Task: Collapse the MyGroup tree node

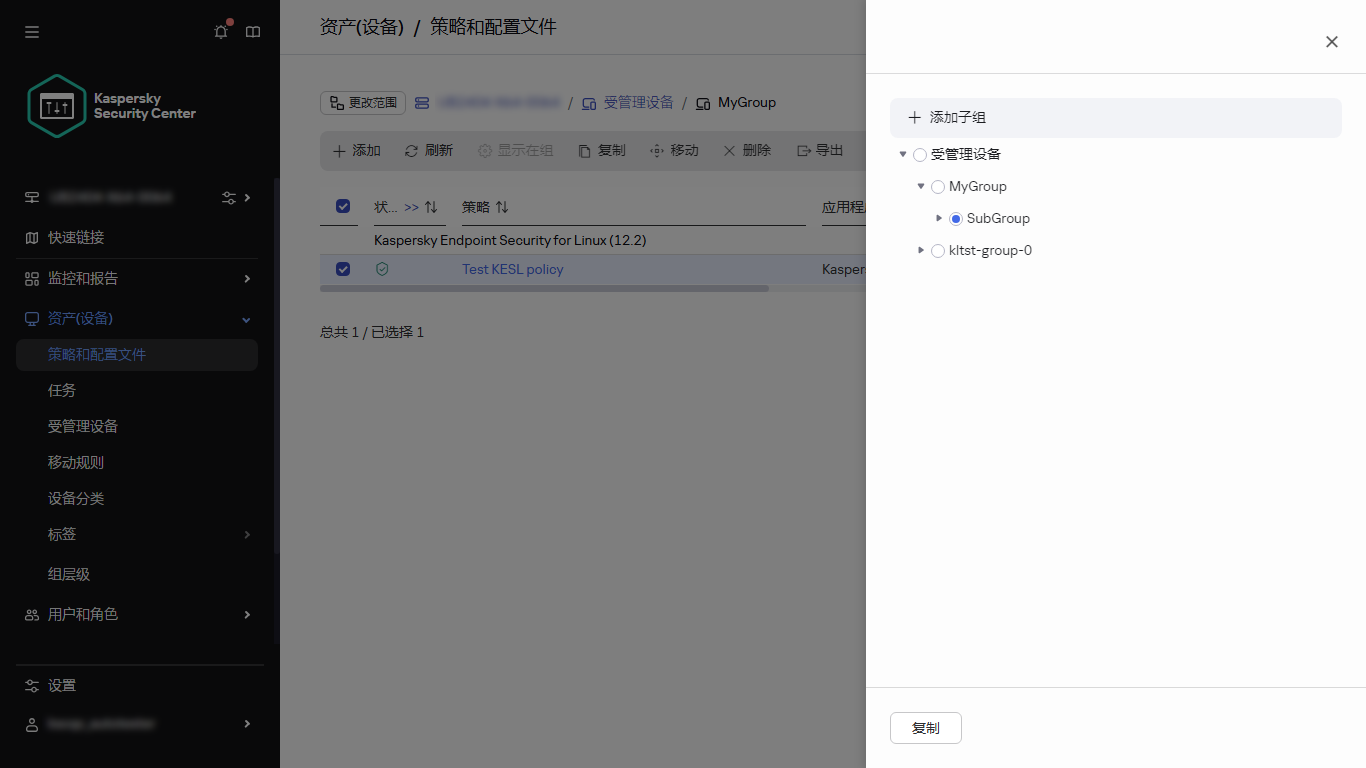Action: (920, 186)
